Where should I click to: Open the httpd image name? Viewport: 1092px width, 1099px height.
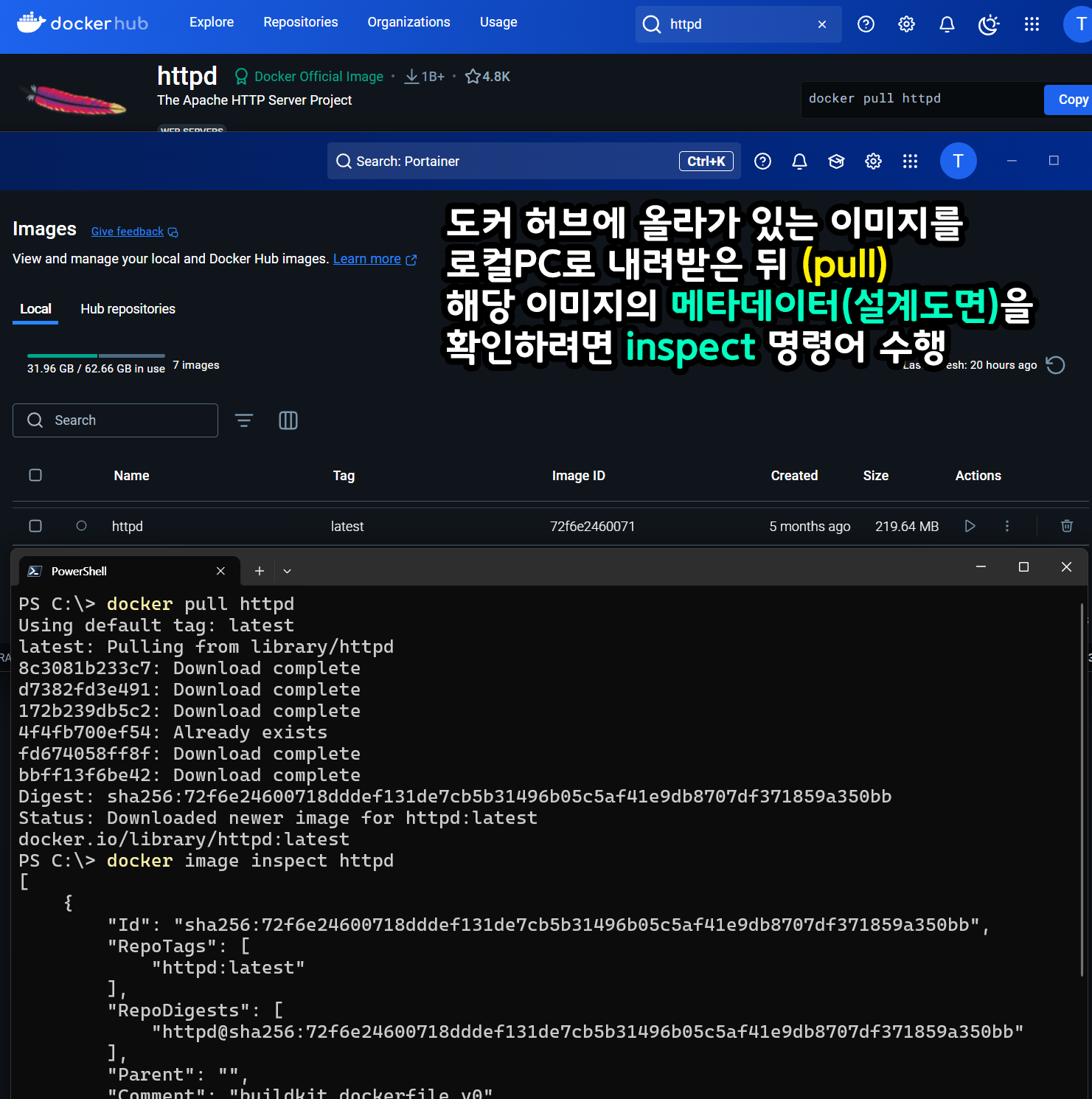pos(128,527)
